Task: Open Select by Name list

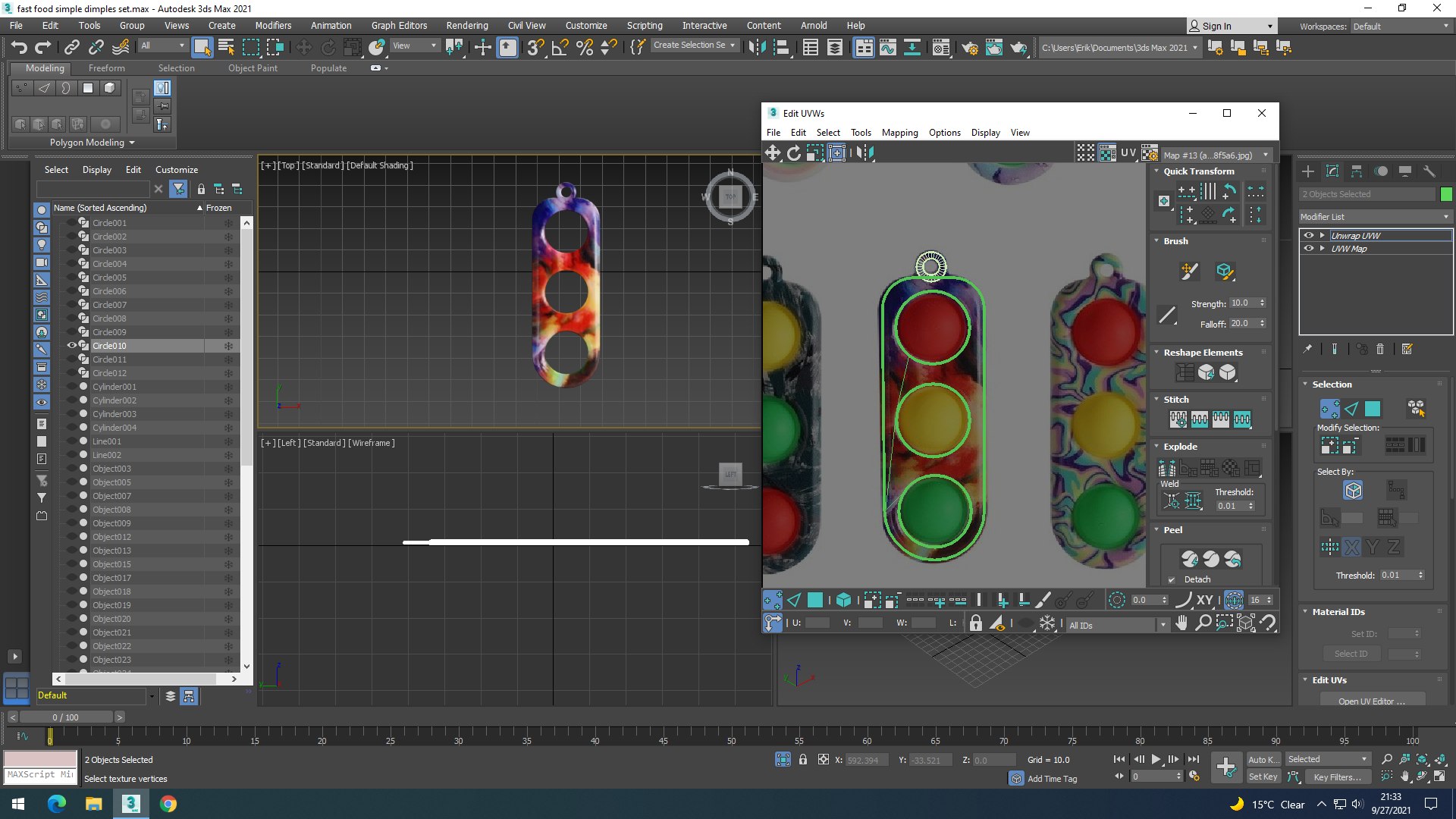Action: pyautogui.click(x=226, y=47)
